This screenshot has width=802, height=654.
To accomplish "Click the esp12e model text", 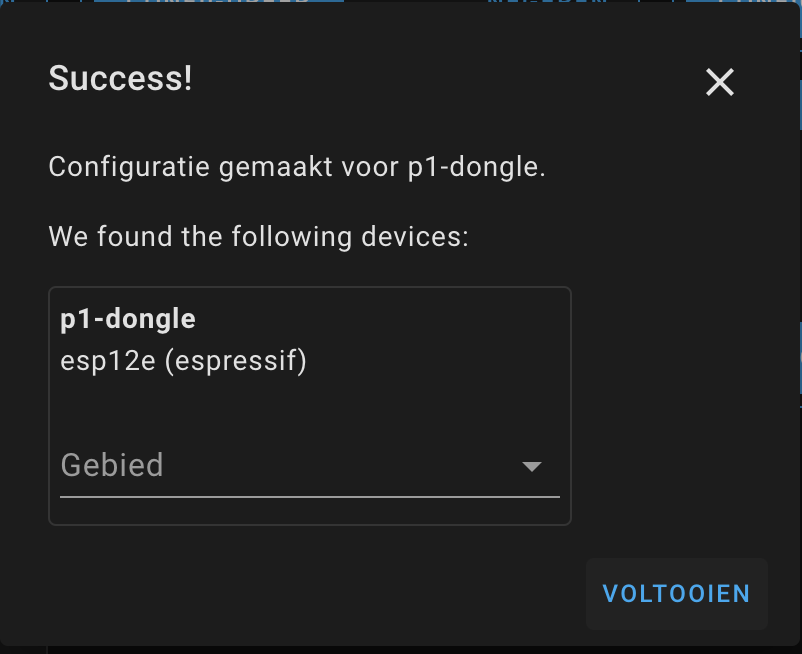I will [108, 361].
